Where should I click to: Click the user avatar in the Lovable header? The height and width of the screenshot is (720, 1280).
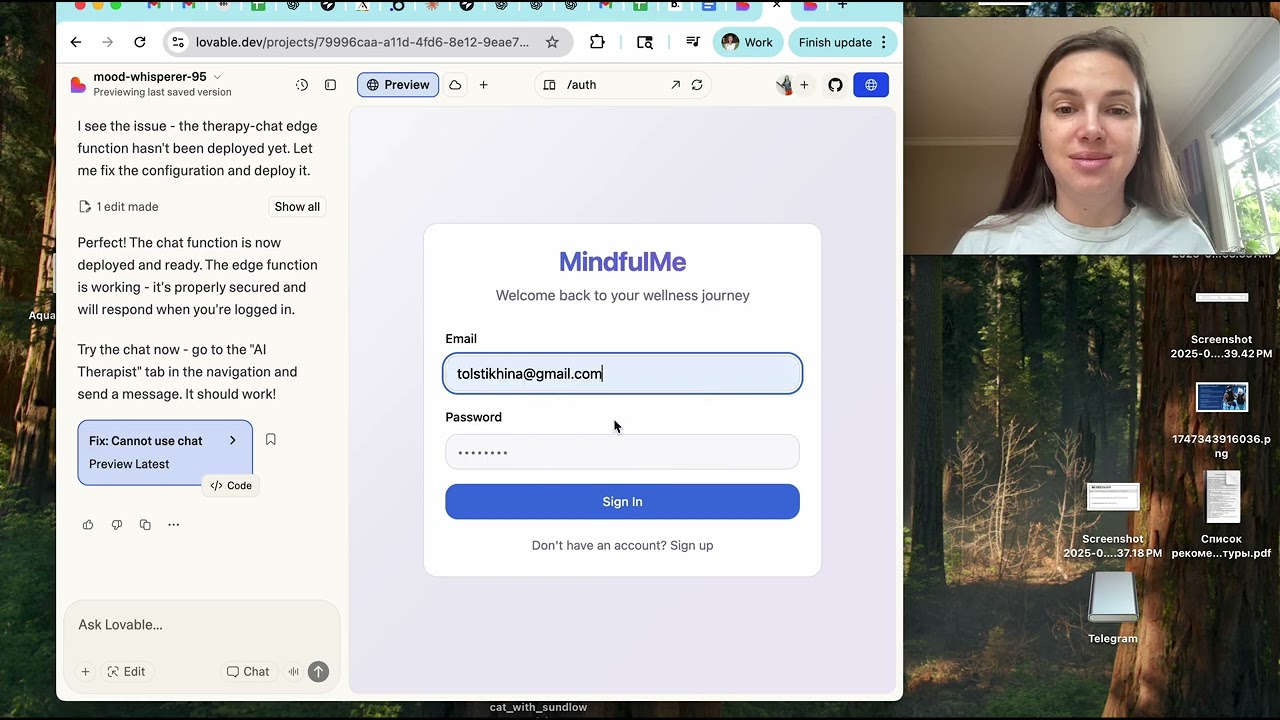pyautogui.click(x=785, y=85)
